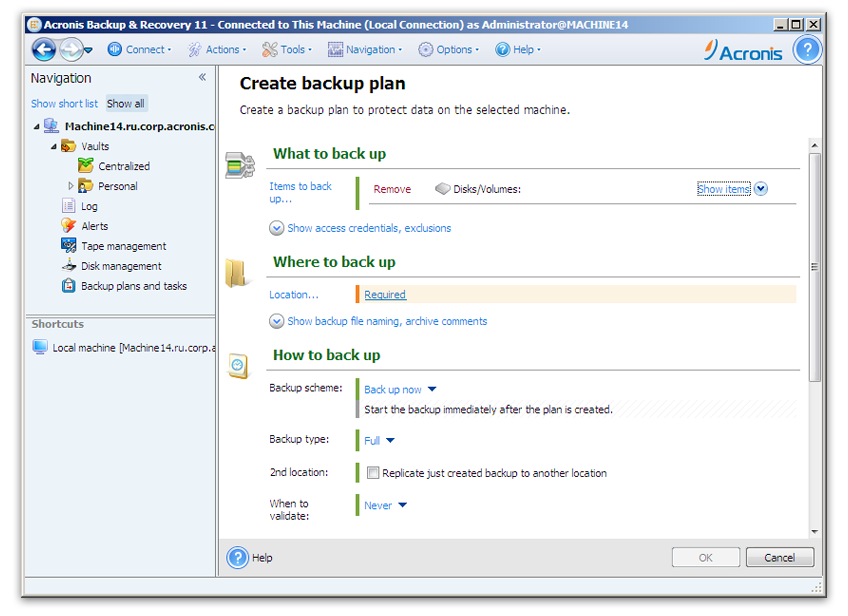The width and height of the screenshot is (848, 616).
Task: Minimize the Acronis window
Action: coord(781,24)
